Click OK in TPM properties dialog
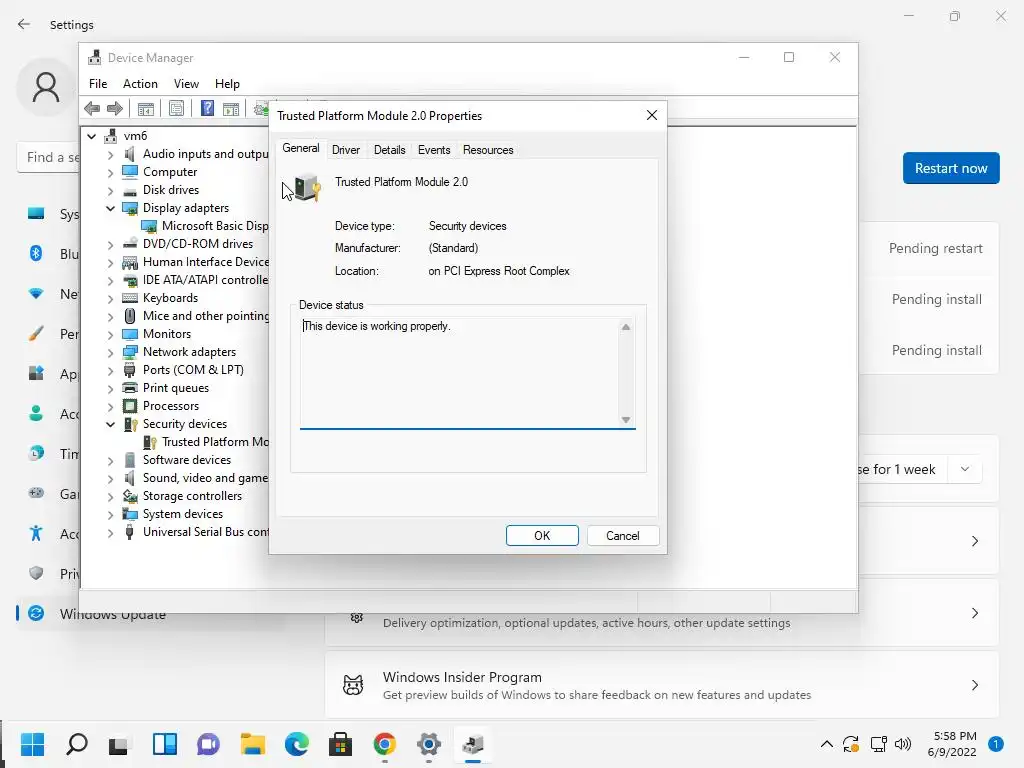 click(x=542, y=536)
